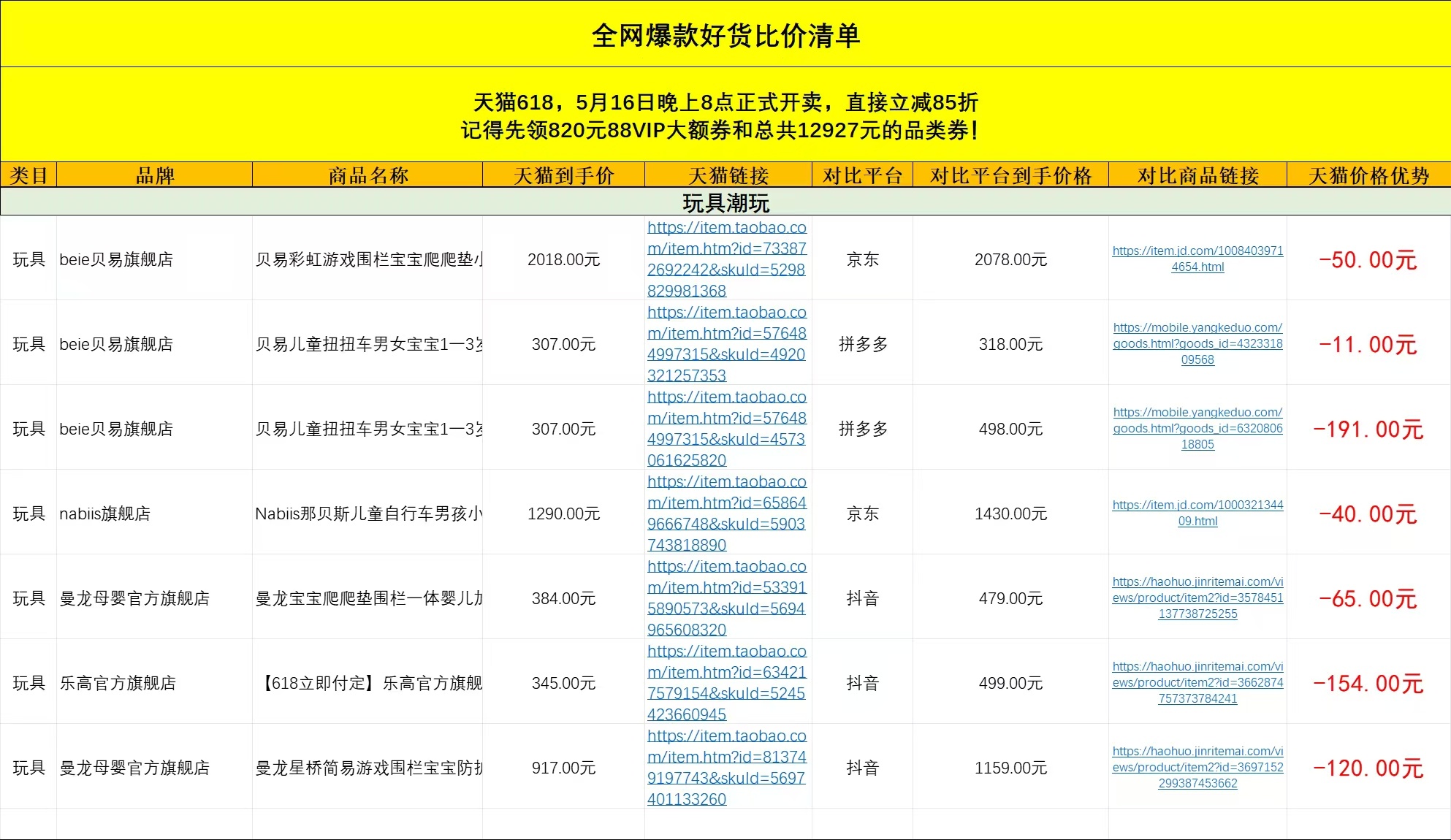Screen dimensions: 1451x840
Task: Select the price advantage cell -120.00元
Action: 1369,768
